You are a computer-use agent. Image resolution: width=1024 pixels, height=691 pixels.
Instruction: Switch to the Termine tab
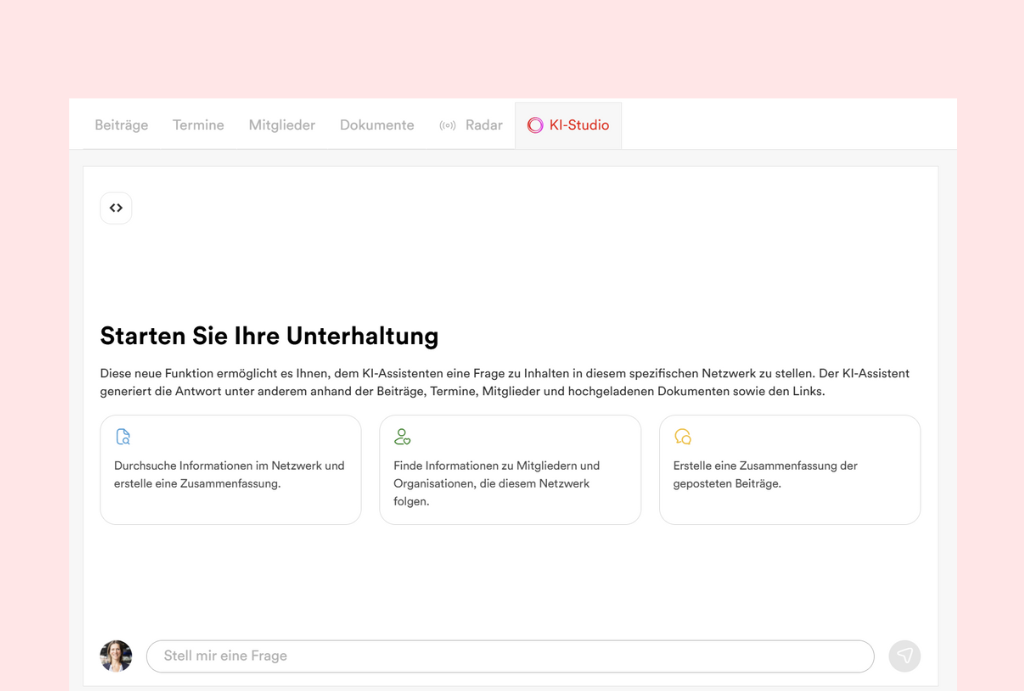coord(198,125)
